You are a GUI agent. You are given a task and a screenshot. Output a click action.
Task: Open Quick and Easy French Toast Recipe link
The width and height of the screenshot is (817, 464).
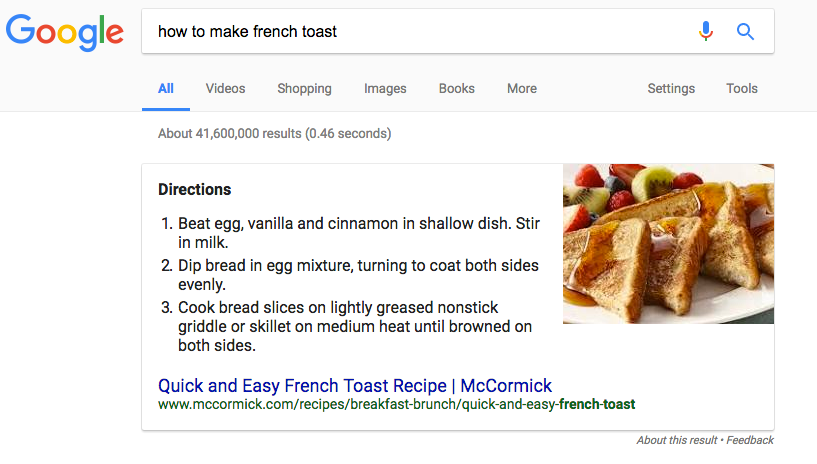point(355,386)
